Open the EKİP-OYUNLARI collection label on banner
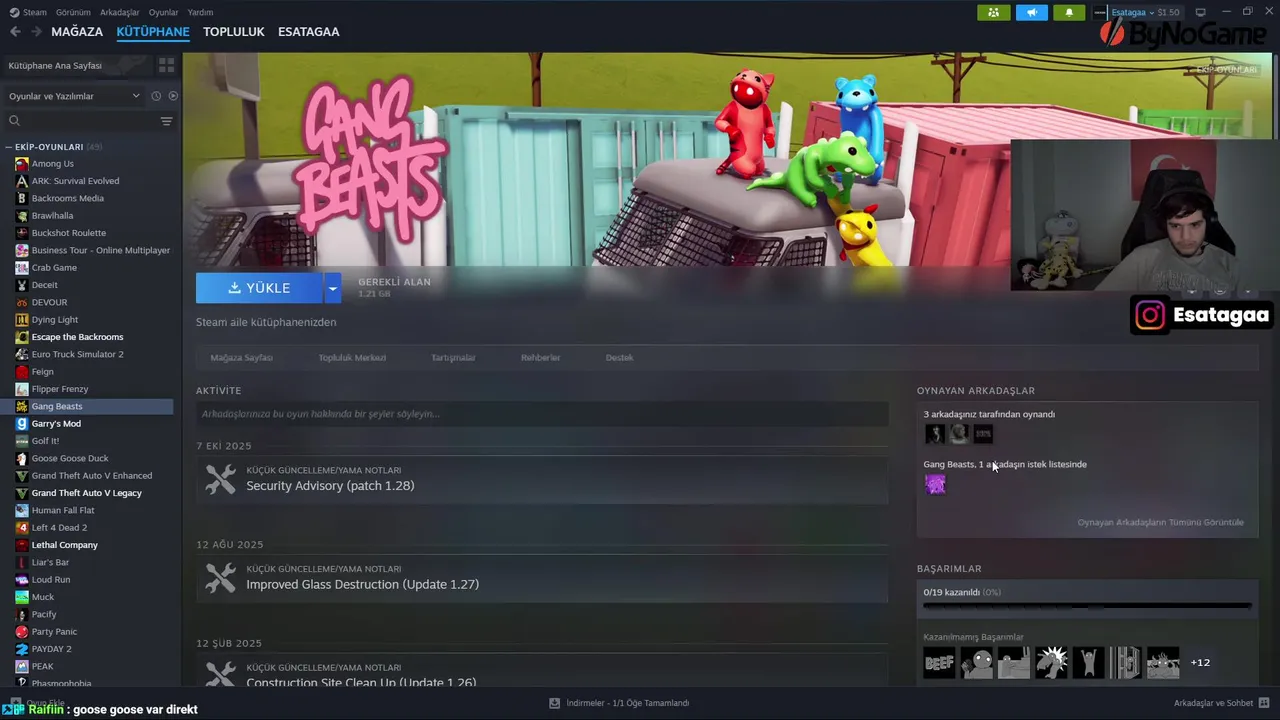 tap(1227, 70)
